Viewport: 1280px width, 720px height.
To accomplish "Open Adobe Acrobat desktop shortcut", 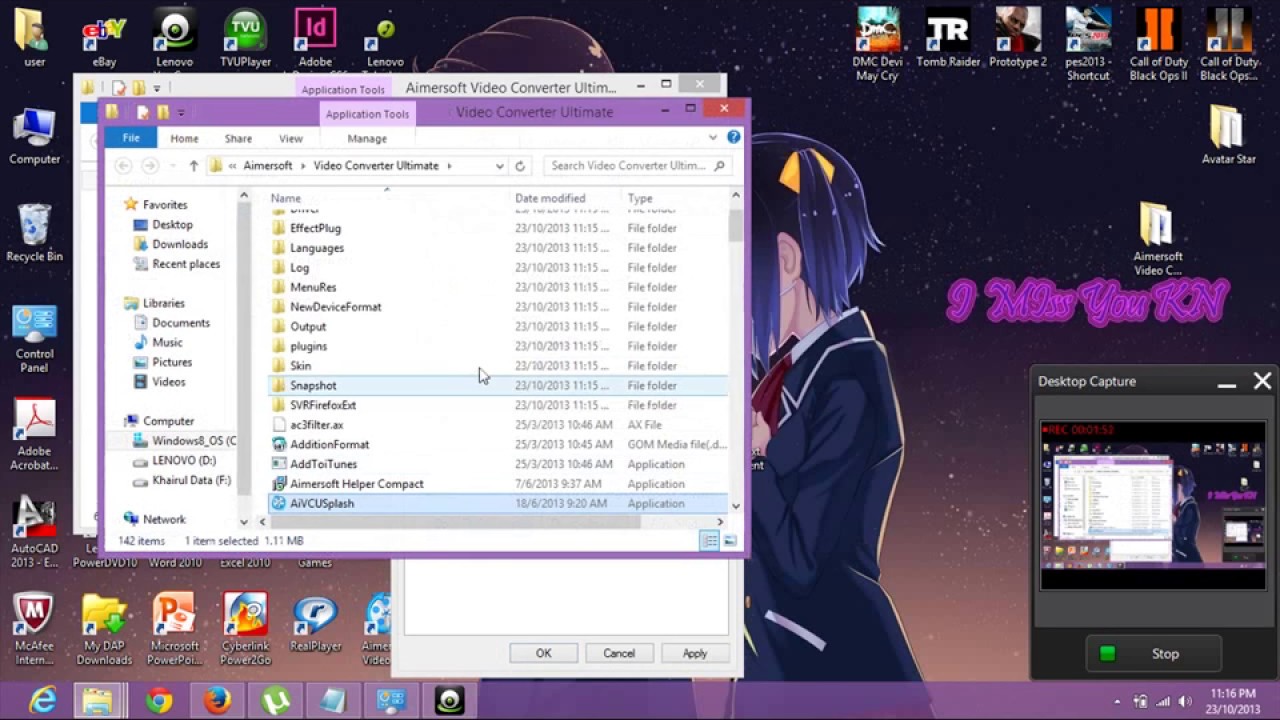I will (x=34, y=435).
